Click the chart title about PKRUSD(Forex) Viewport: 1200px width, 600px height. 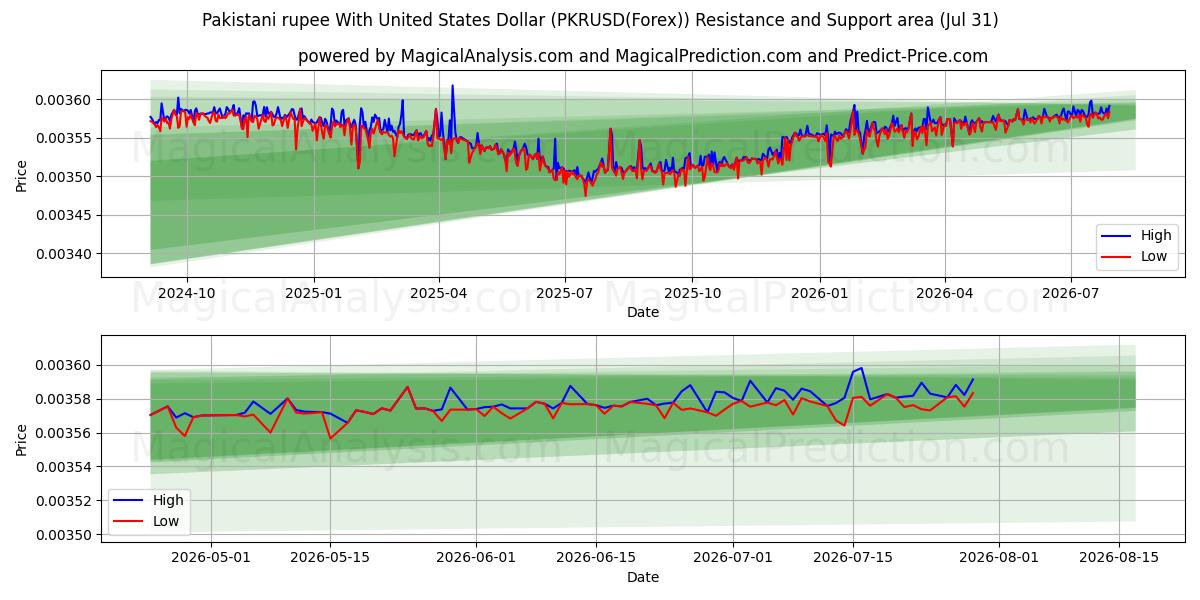600,20
